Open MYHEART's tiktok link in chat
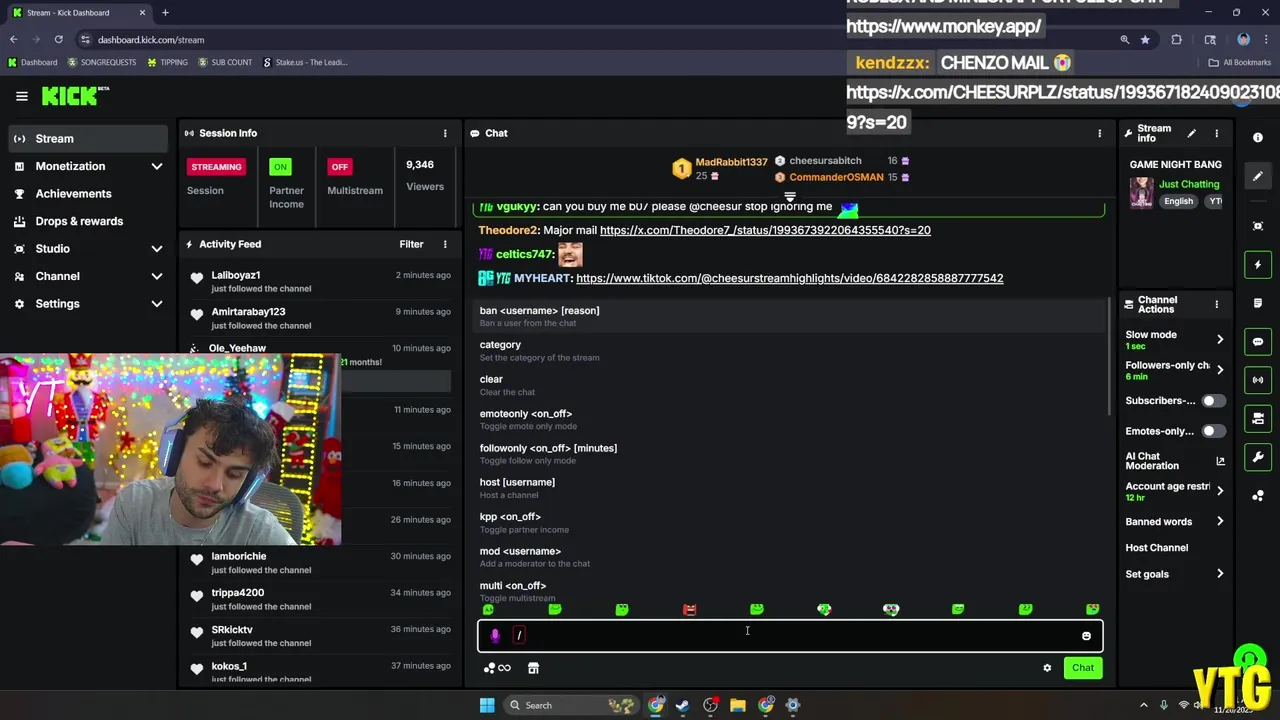This screenshot has width=1280, height=720. (790, 279)
